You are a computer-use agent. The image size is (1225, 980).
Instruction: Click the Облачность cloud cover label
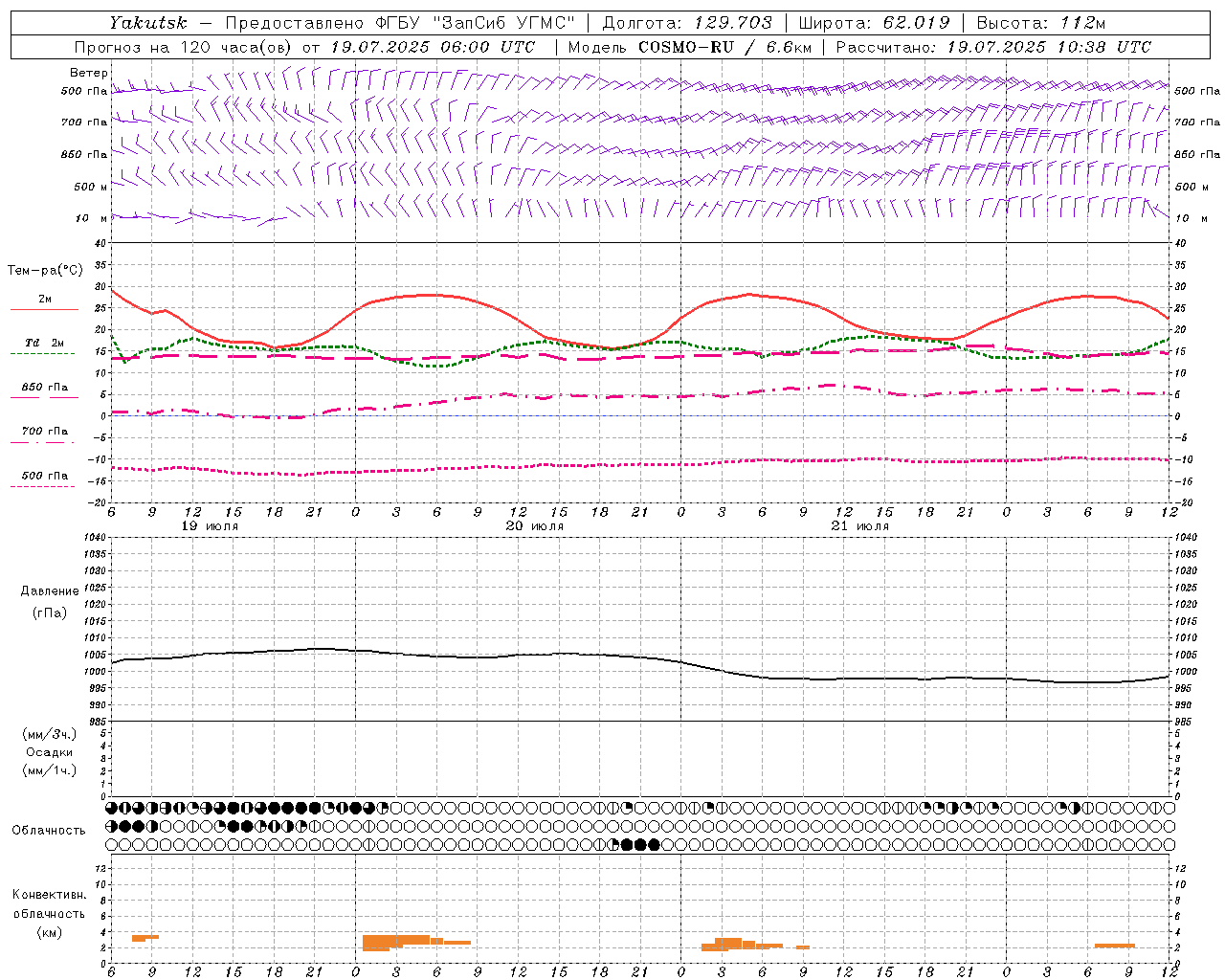(x=49, y=831)
